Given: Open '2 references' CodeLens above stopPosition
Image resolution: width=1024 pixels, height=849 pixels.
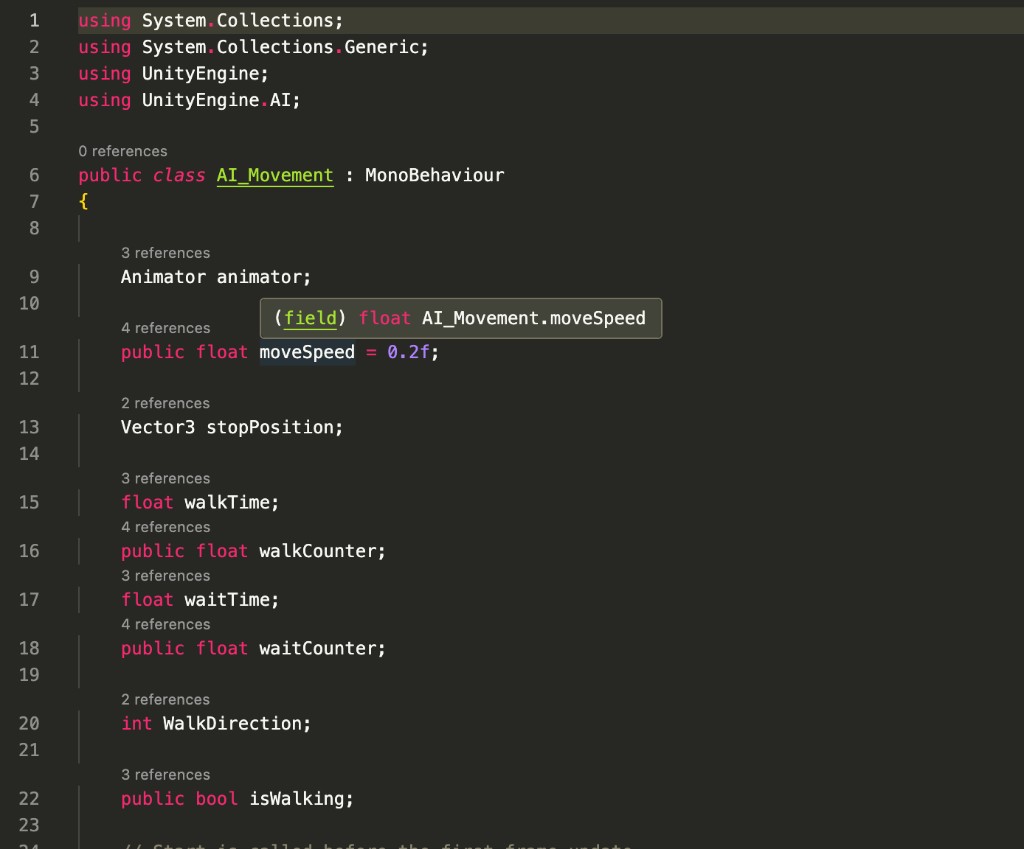Looking at the screenshot, I should tap(165, 403).
